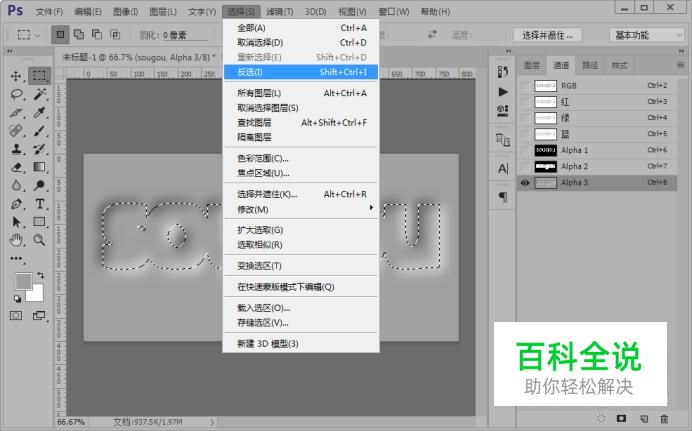Reset default foreground and background colors

(x=17, y=299)
